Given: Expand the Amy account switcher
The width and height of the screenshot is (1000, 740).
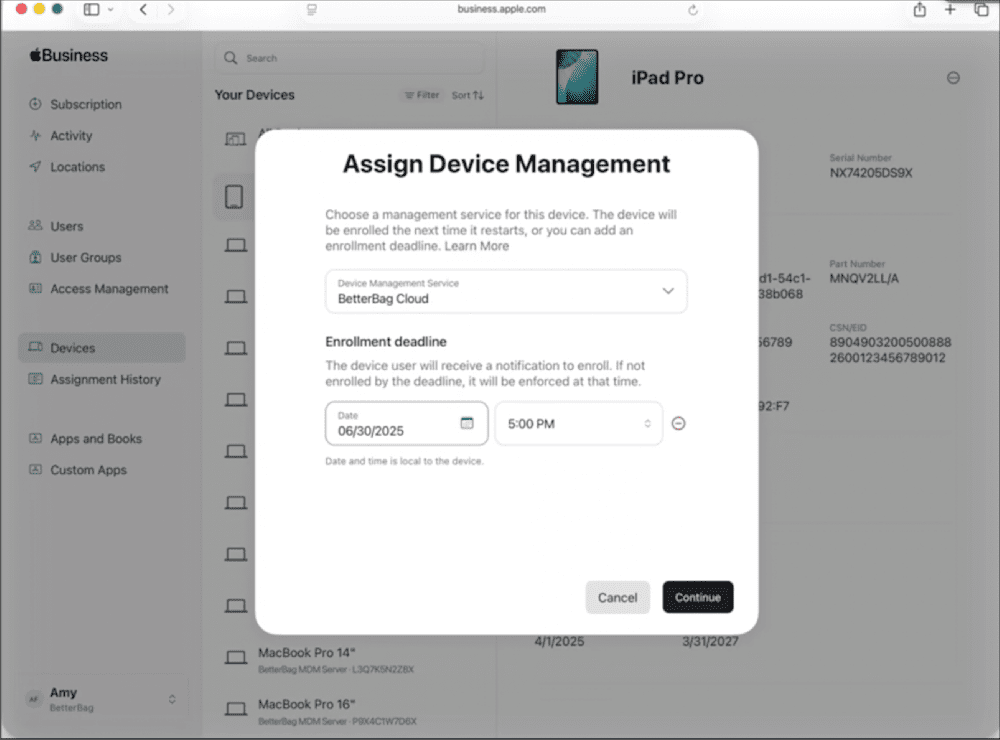Looking at the screenshot, I should tap(172, 699).
